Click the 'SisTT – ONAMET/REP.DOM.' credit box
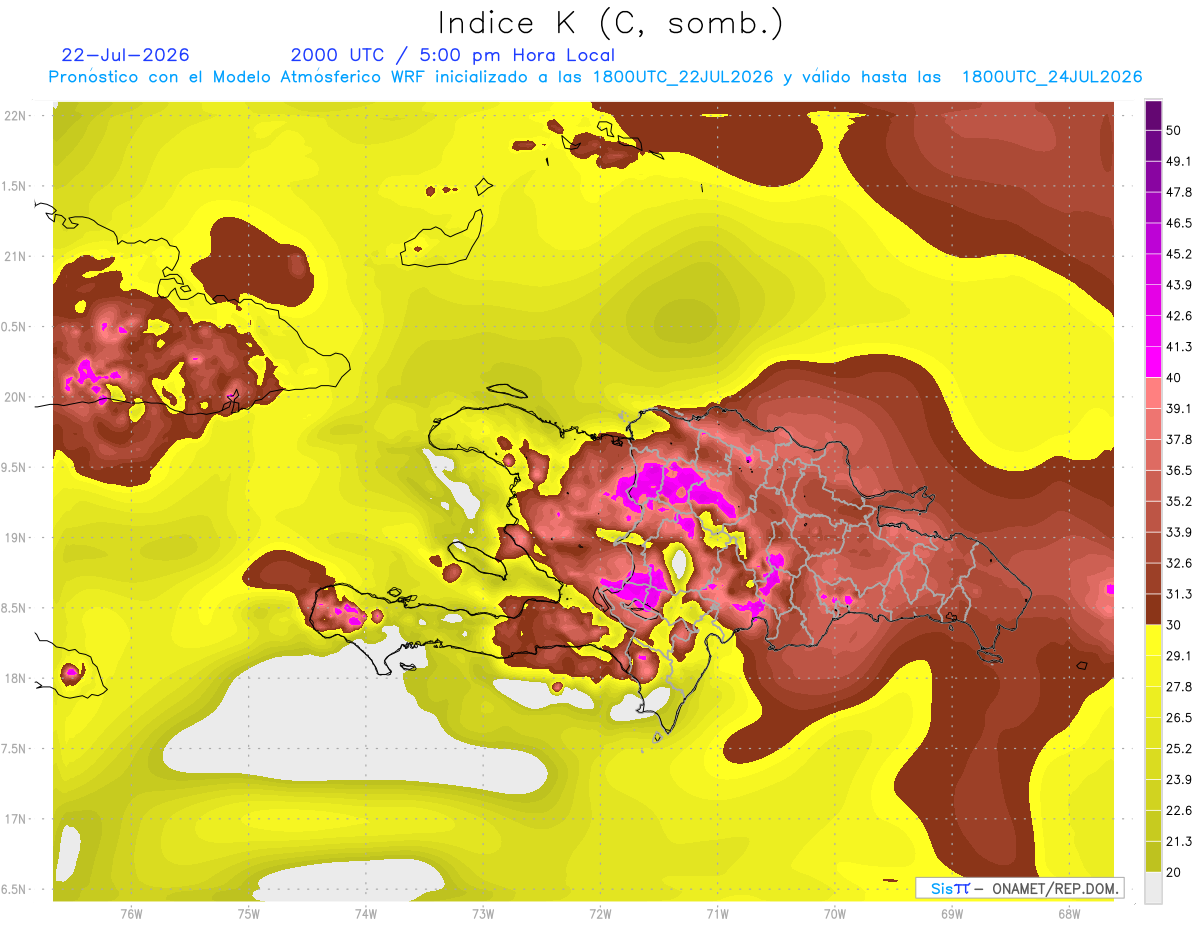The width and height of the screenshot is (1200, 927). 1019,888
